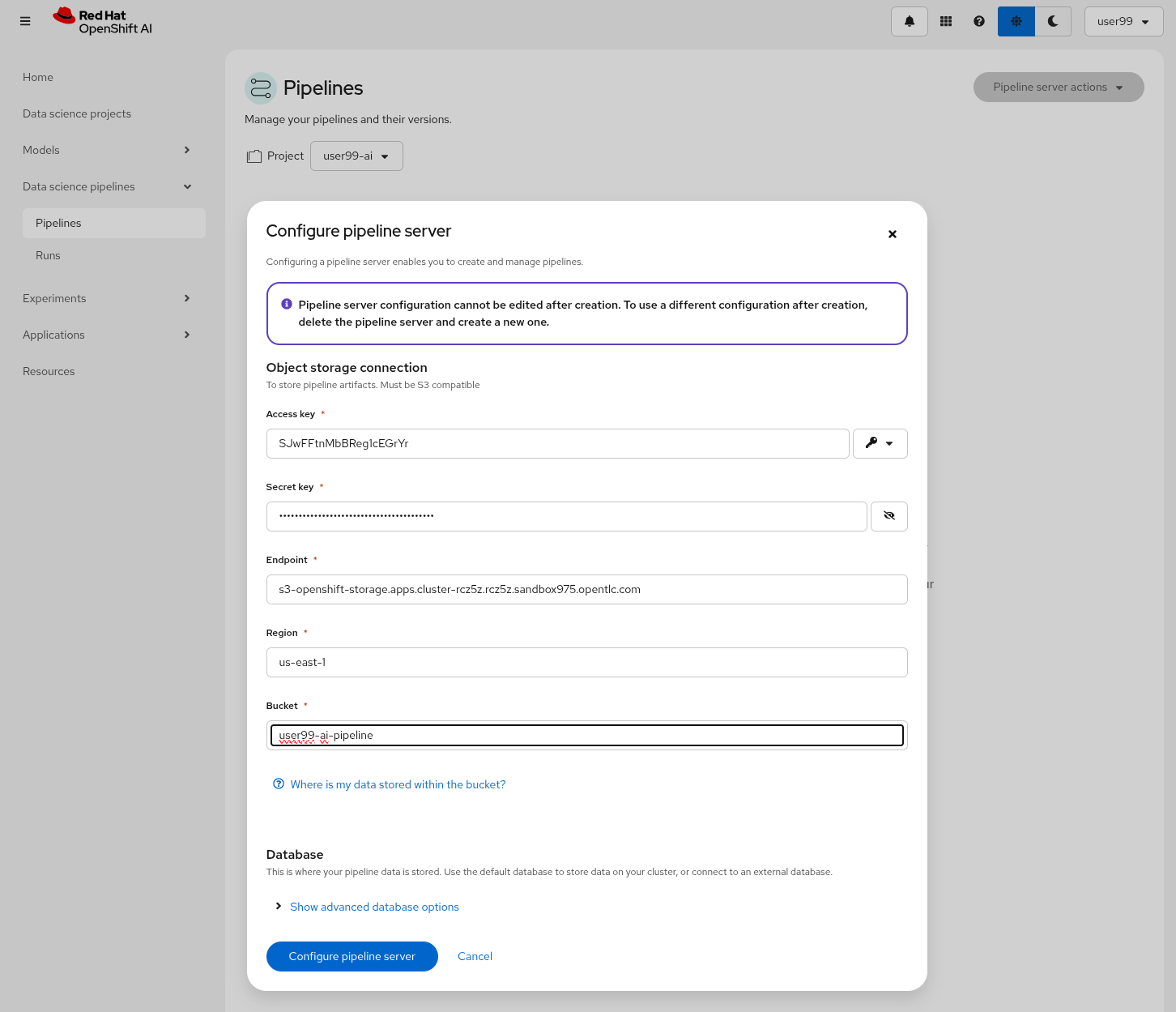Cancel the pipeline server configuration
Screen dimensions: 1176x1012
click(x=475, y=956)
